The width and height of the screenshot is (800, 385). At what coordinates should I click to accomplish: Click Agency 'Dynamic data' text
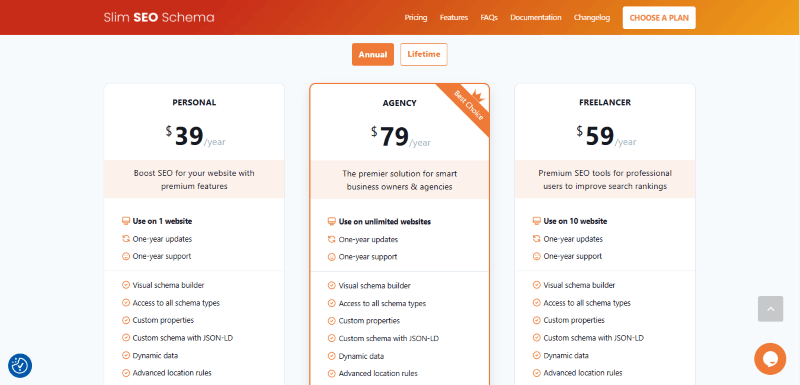pyautogui.click(x=361, y=356)
